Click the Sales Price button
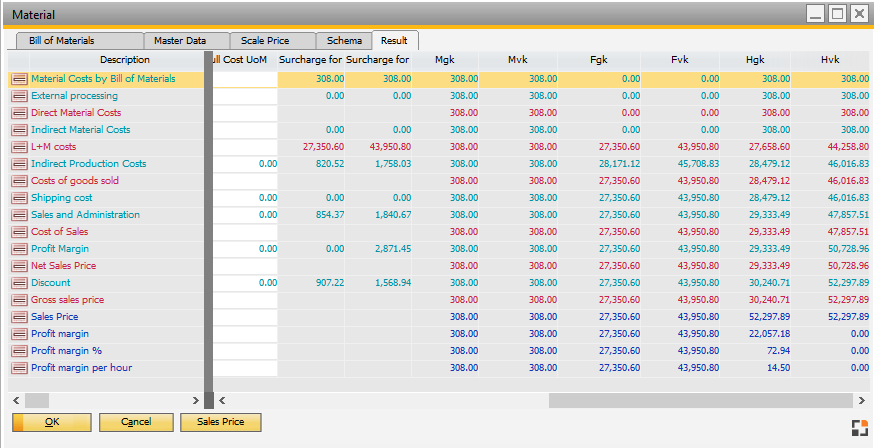This screenshot has width=875, height=448. point(220,422)
